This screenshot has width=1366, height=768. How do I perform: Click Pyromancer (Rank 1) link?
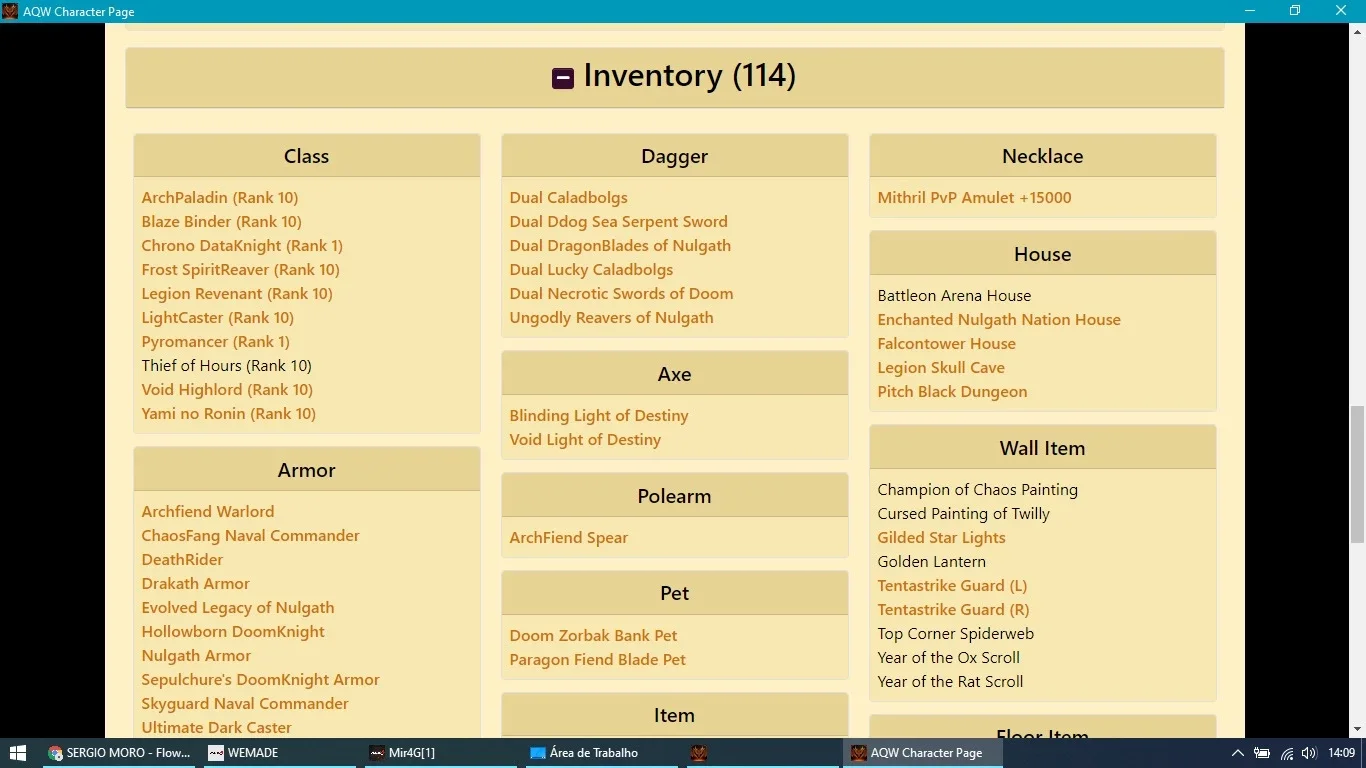(215, 342)
